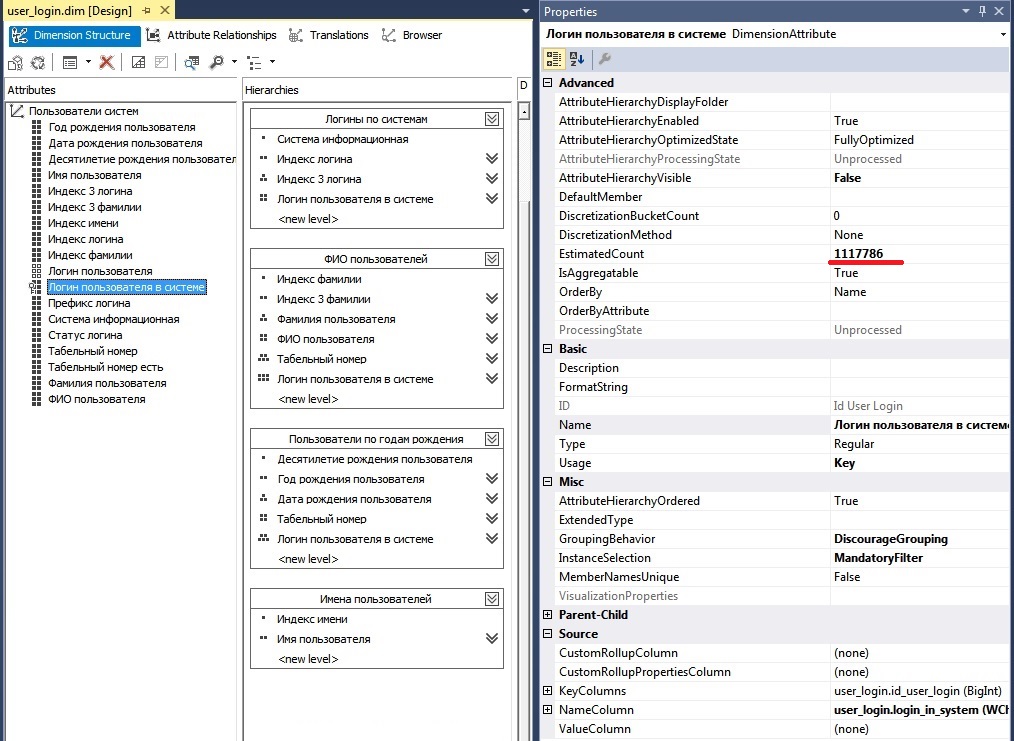
Task: Open the Browser tab
Action: [x=412, y=35]
